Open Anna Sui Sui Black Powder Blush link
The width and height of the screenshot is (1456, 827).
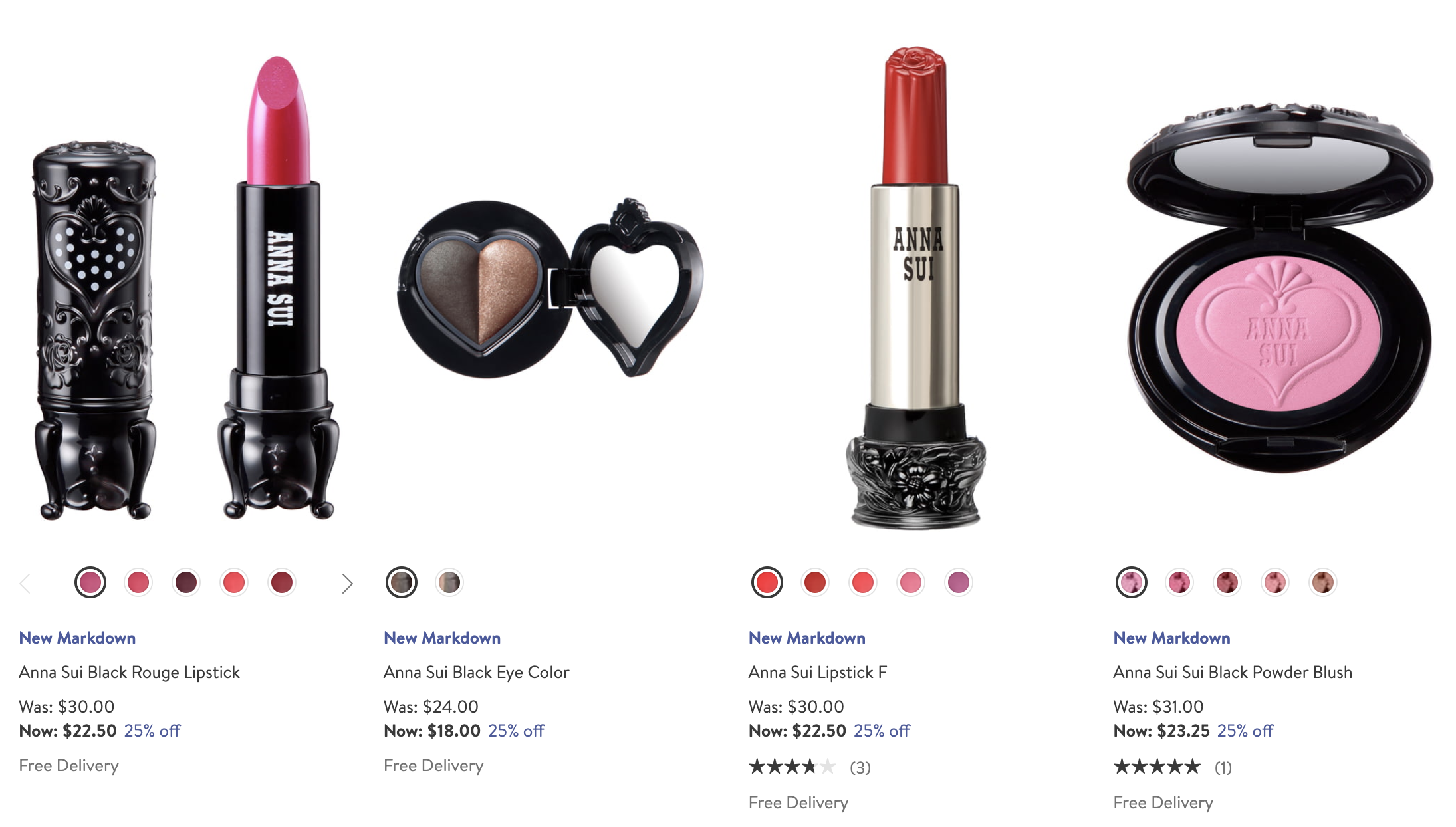pos(1233,672)
